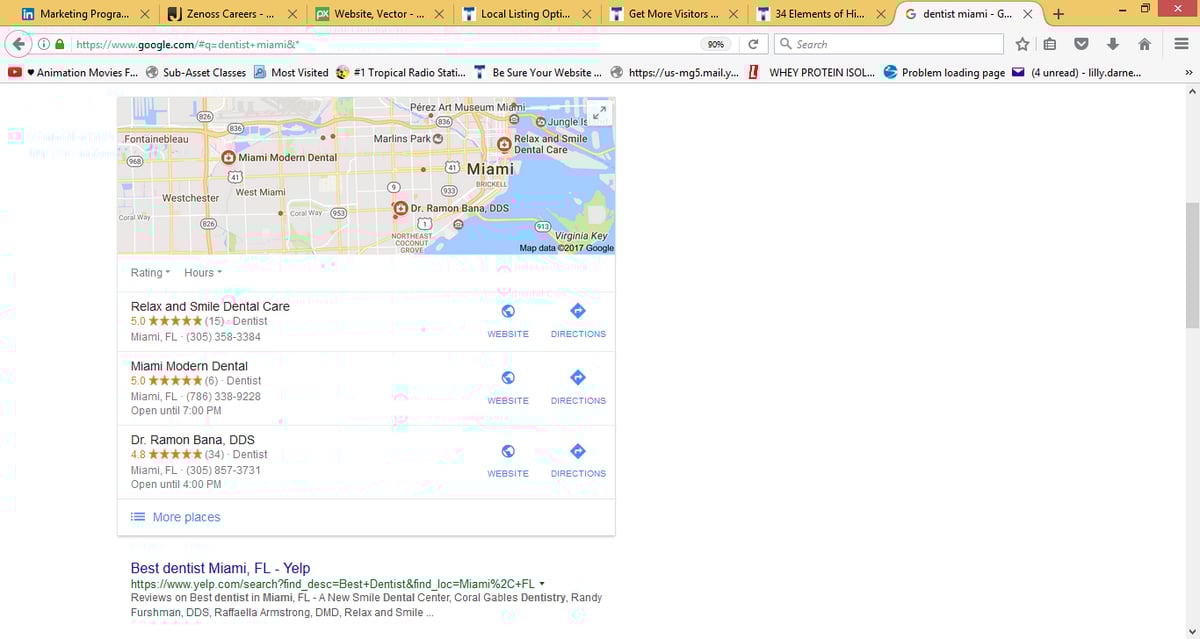The height and width of the screenshot is (639, 1200).
Task: Open the Downloads arrow icon
Action: [1113, 44]
